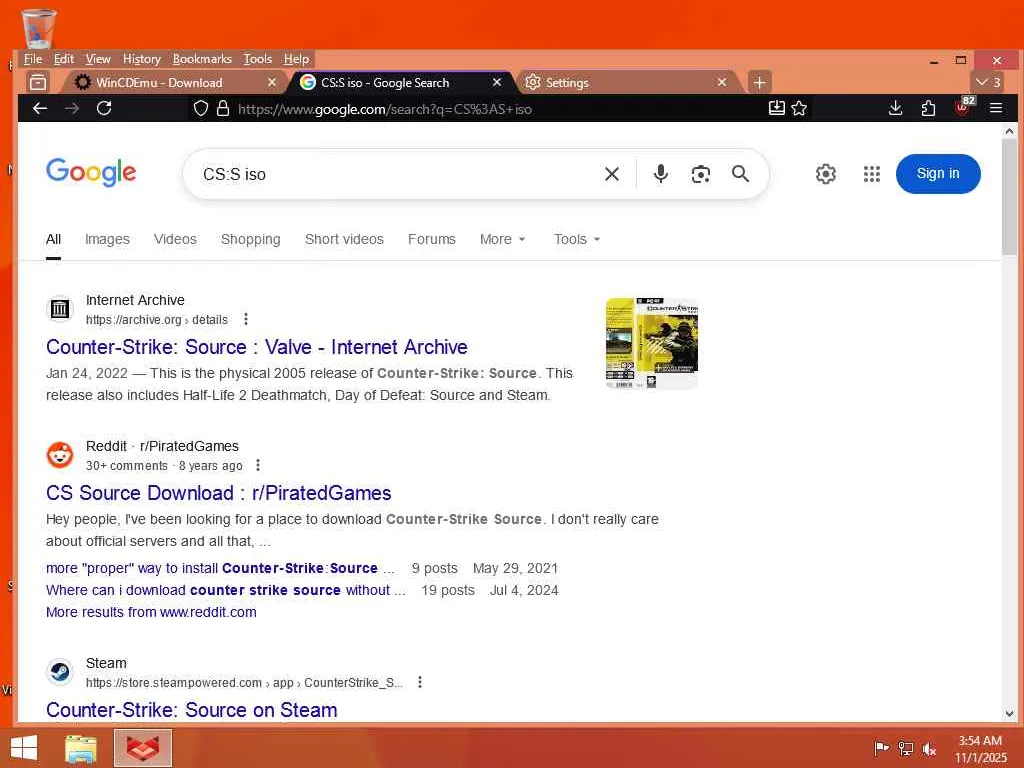Screen dimensions: 1024x768
Task: Open the Bookmarks menu
Action: (x=202, y=59)
